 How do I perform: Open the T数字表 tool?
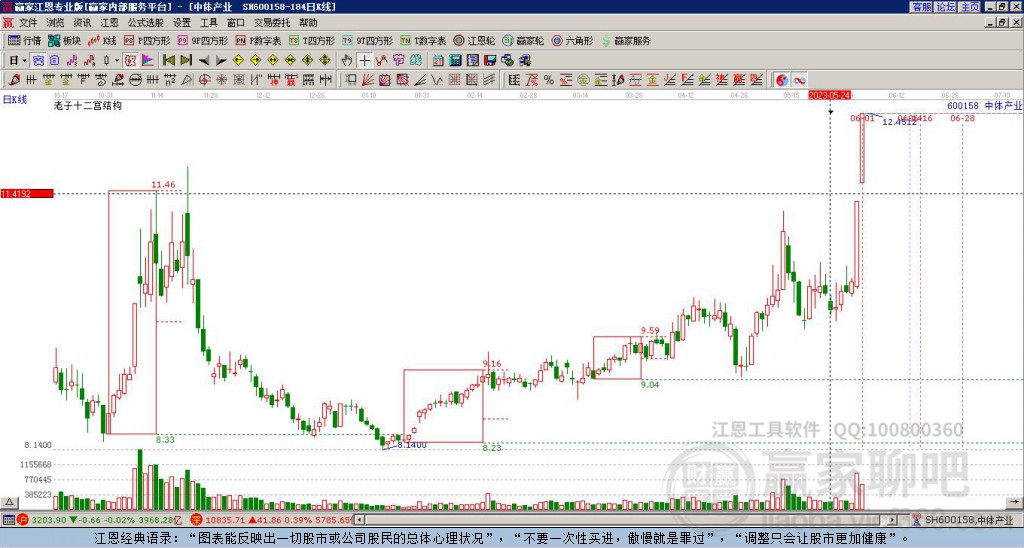[423, 40]
